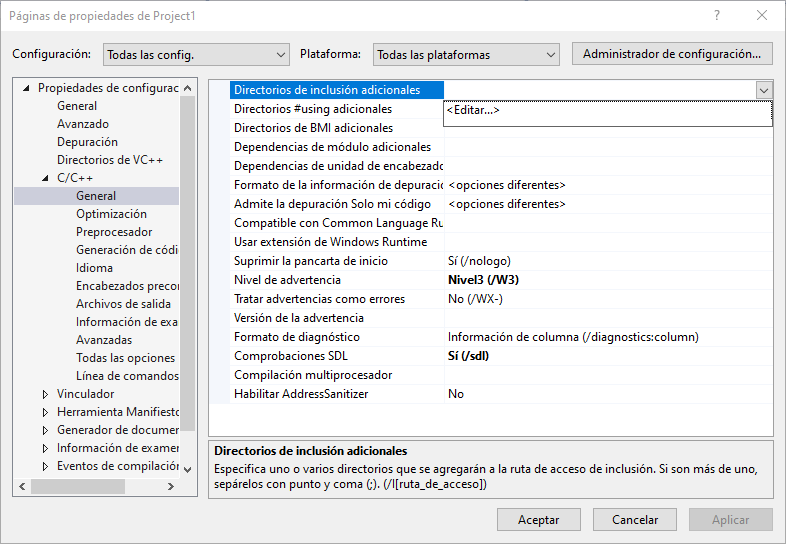Select the Depuración tree item
This screenshot has height=544, width=786.
pos(87,142)
